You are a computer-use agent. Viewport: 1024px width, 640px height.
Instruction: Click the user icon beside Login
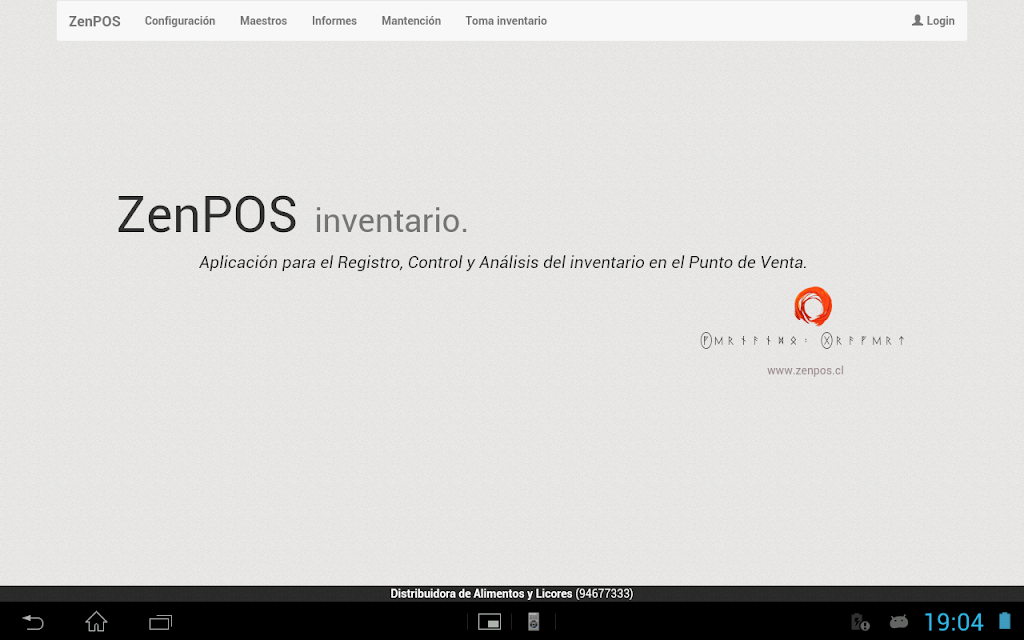pyautogui.click(x=918, y=20)
